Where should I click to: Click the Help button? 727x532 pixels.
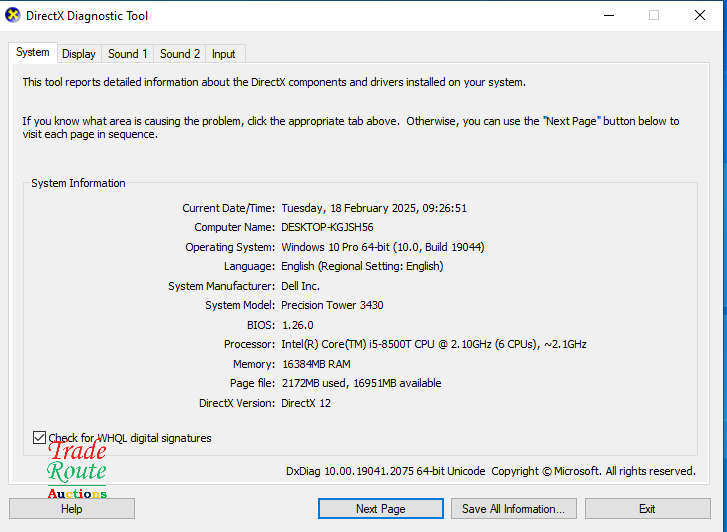click(72, 509)
